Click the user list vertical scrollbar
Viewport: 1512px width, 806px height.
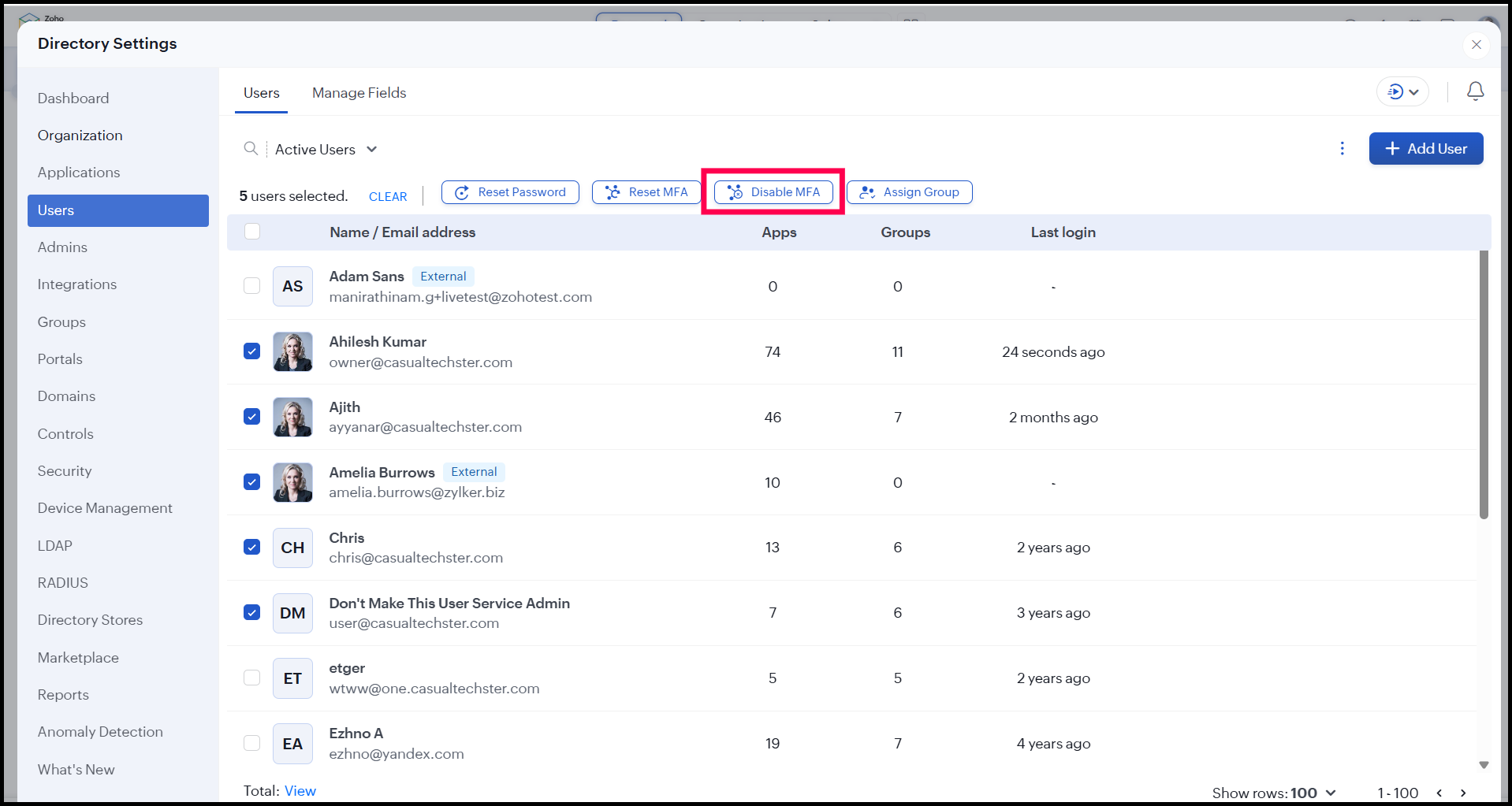(1484, 386)
